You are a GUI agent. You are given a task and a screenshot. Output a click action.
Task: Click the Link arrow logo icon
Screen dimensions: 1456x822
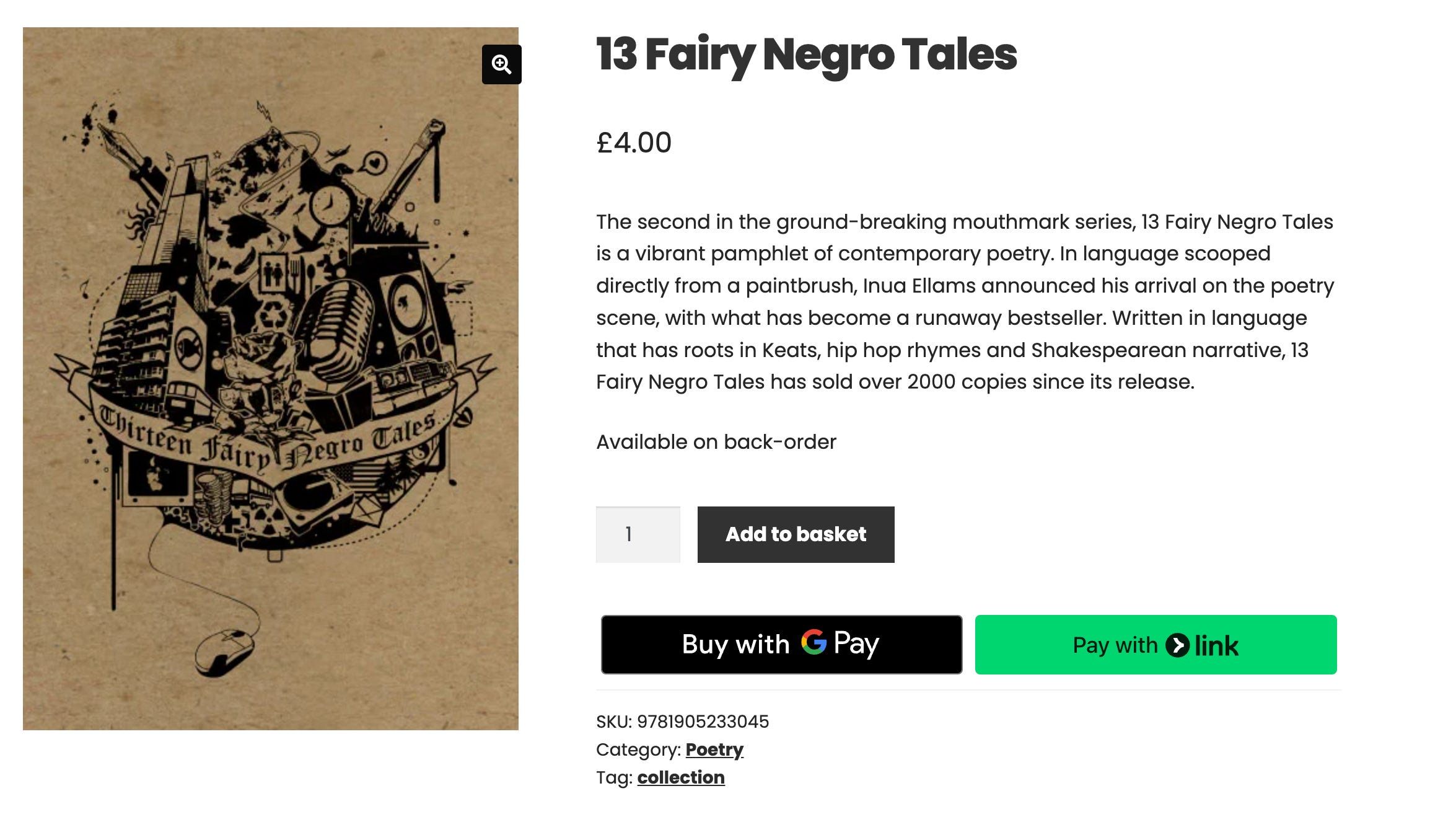1177,645
